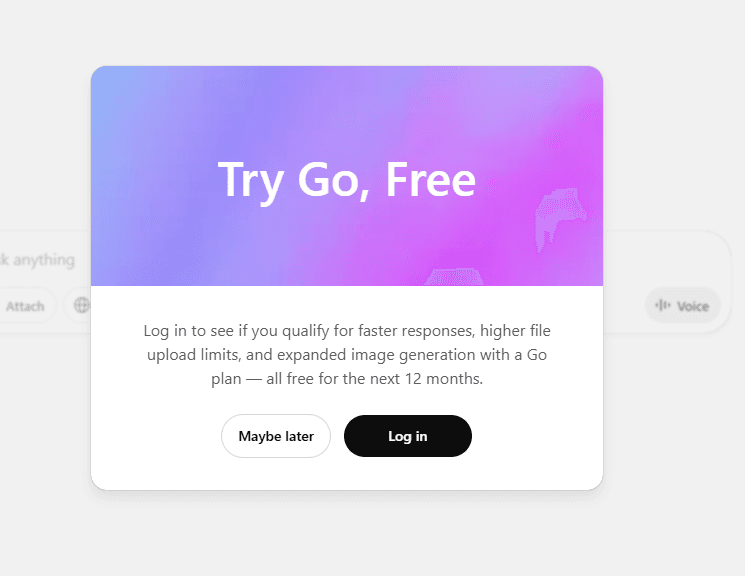The width and height of the screenshot is (745, 576).
Task: Click the chat box's empty area above Voice
Action: [665, 259]
